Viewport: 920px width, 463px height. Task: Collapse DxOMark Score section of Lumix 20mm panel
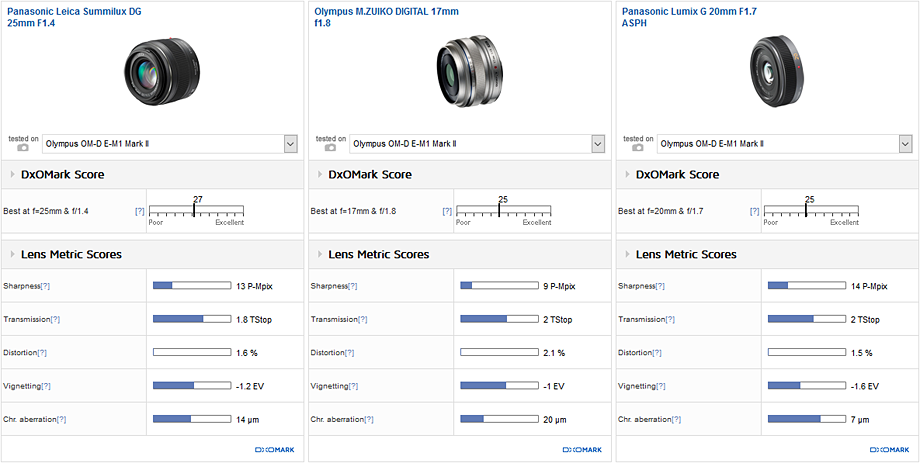628,175
